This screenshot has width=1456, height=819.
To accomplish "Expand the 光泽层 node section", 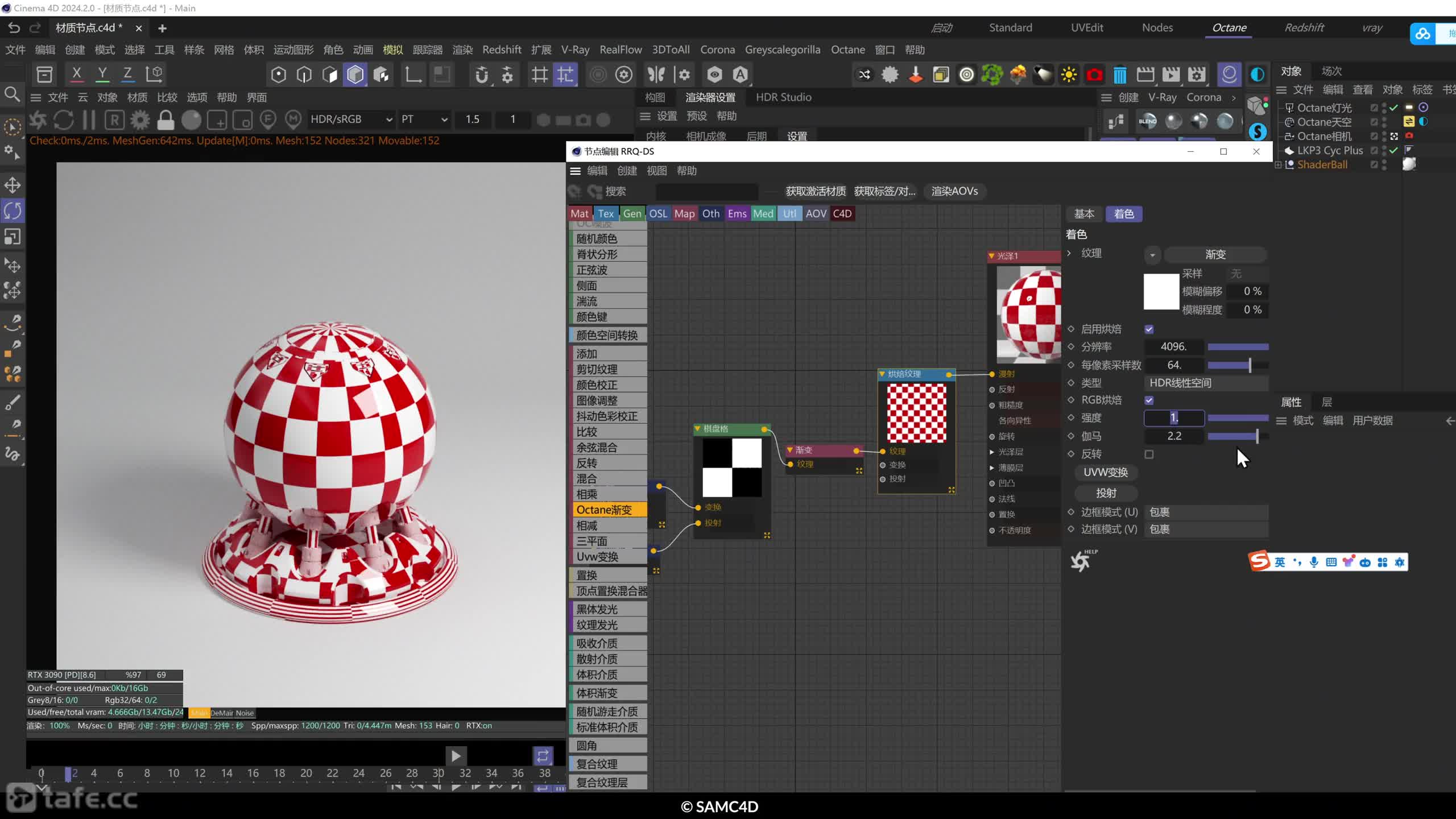I will pos(992,452).
